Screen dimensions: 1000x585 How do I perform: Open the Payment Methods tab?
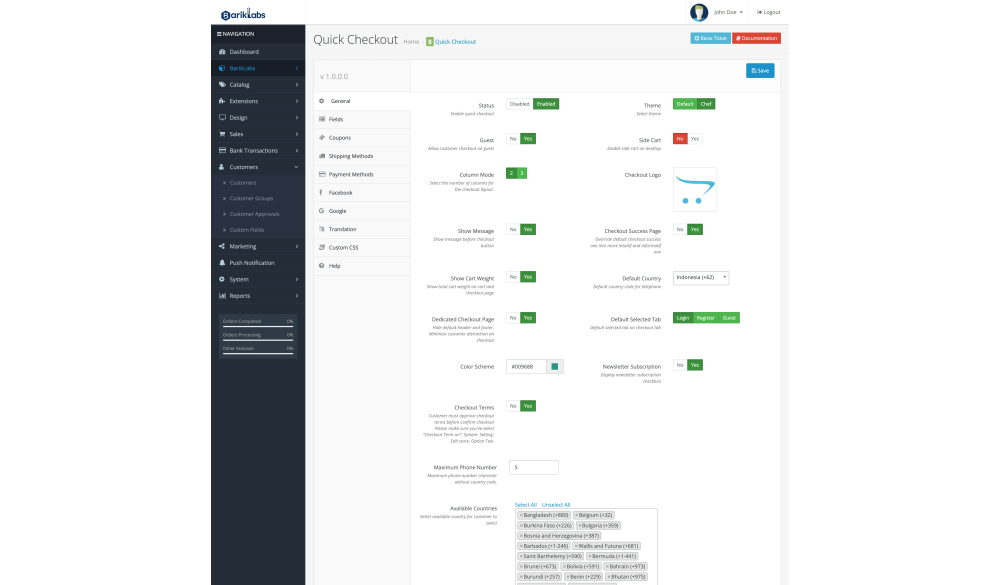[350, 174]
